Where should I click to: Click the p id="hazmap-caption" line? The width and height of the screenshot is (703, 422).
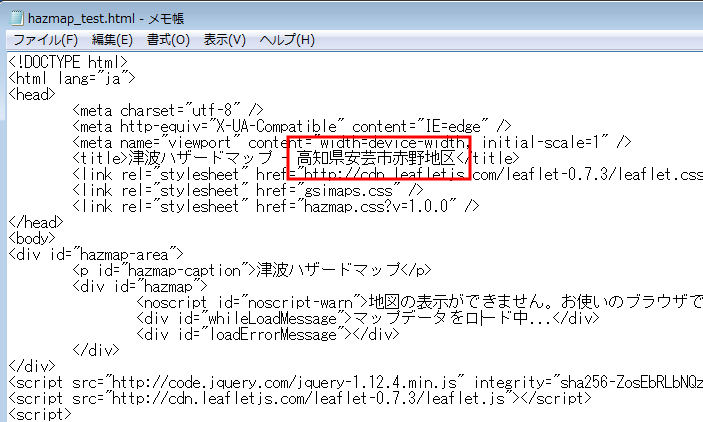pyautogui.click(x=252, y=270)
